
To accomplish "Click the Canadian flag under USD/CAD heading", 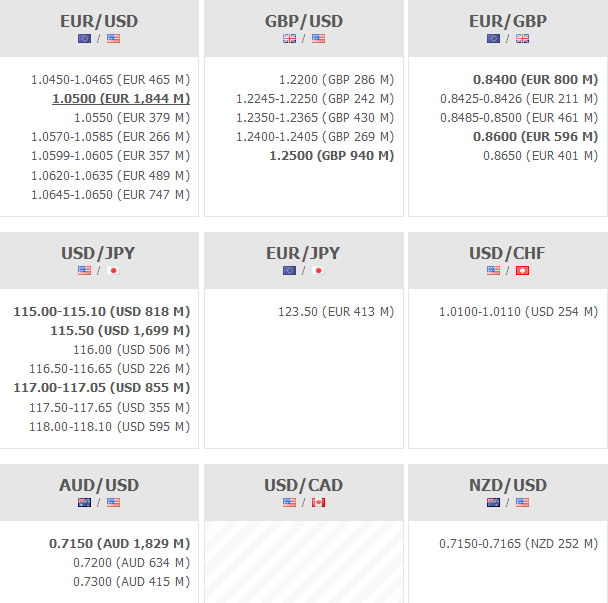I will tap(318, 503).
